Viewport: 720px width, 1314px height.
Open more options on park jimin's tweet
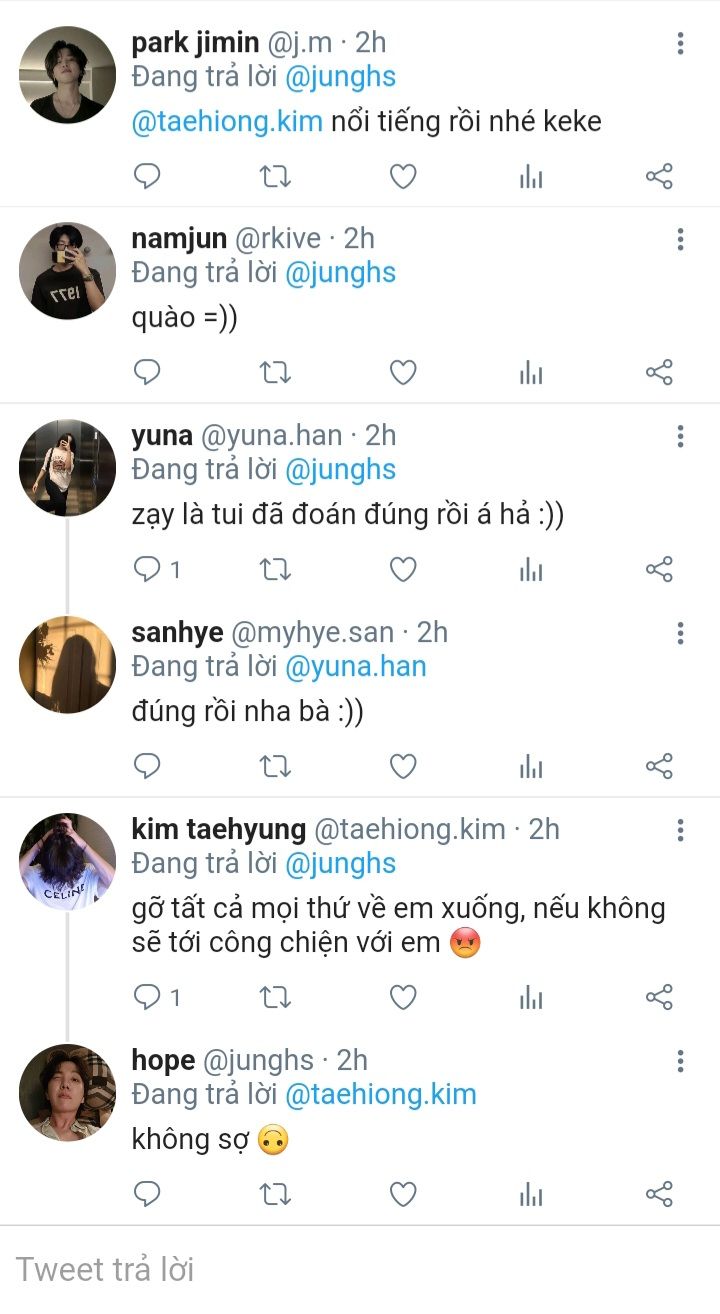(680, 43)
